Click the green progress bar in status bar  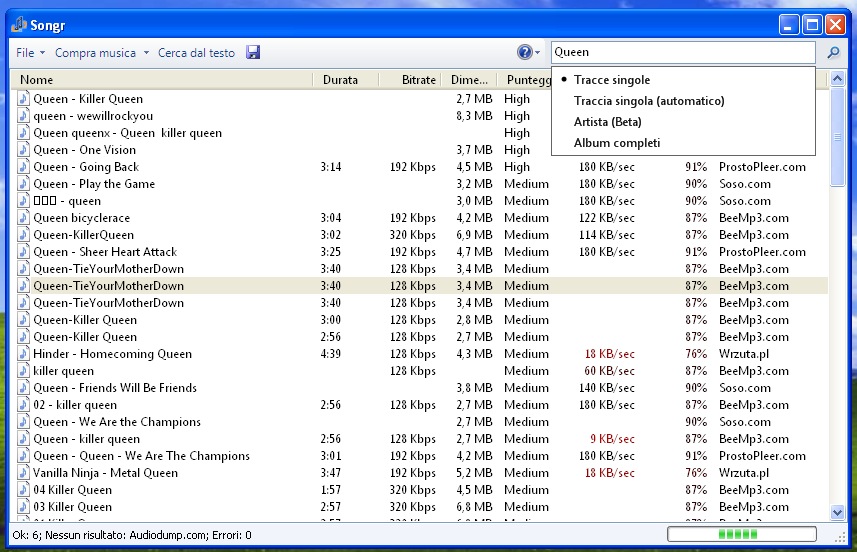pos(739,535)
